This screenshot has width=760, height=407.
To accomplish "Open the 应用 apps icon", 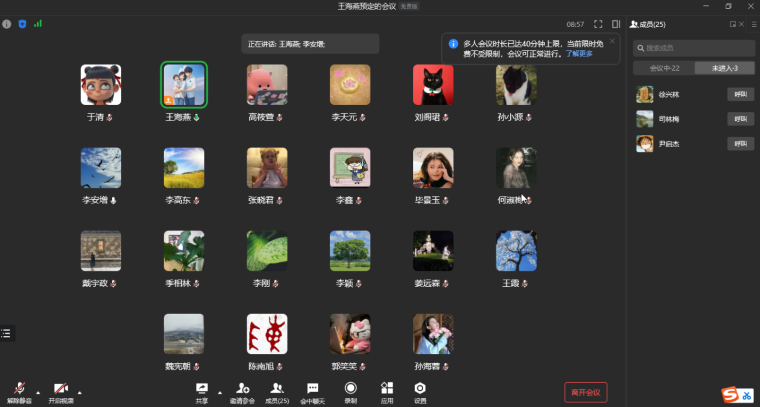I will 387,391.
